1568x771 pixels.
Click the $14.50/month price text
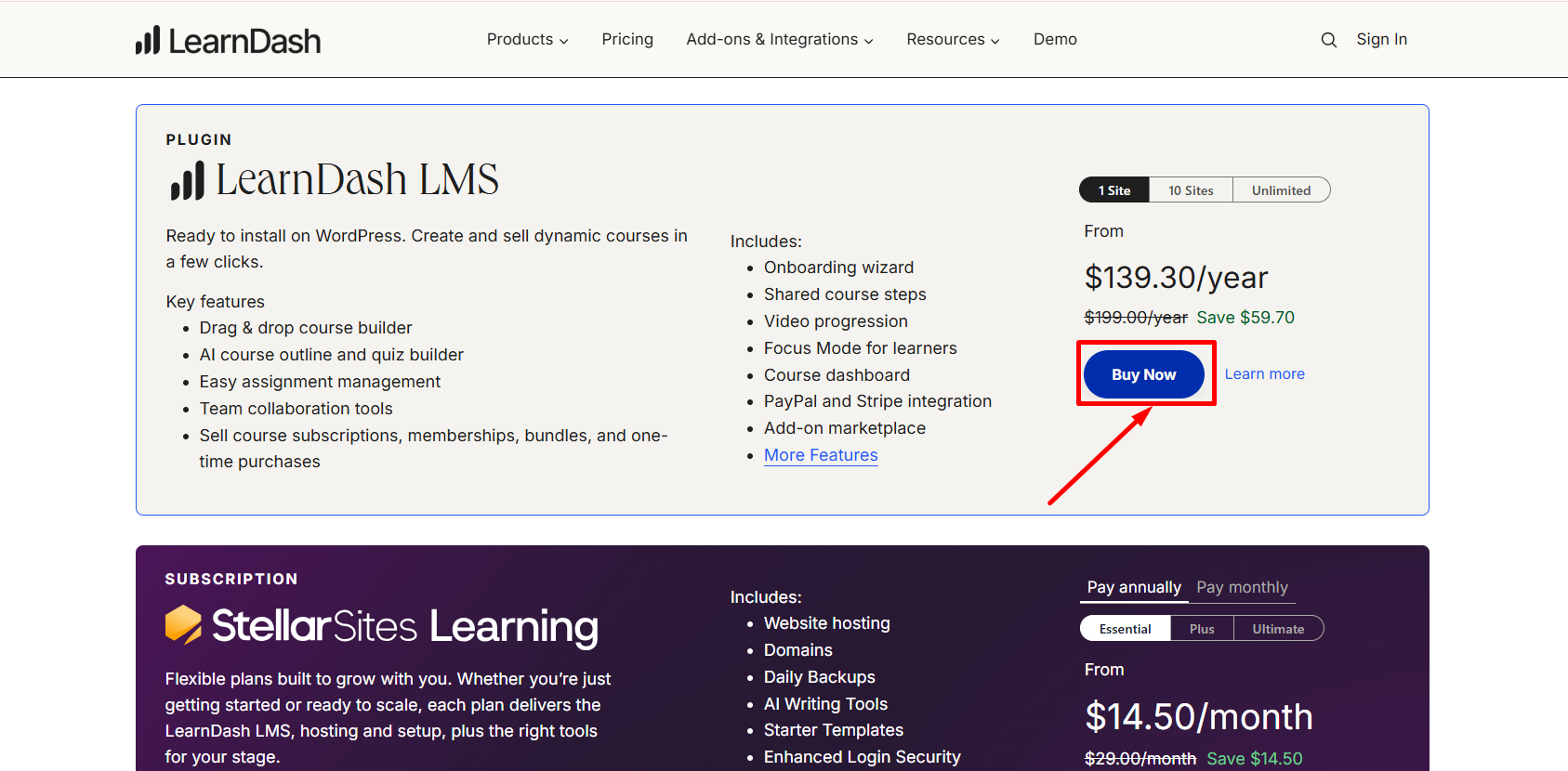[1198, 716]
